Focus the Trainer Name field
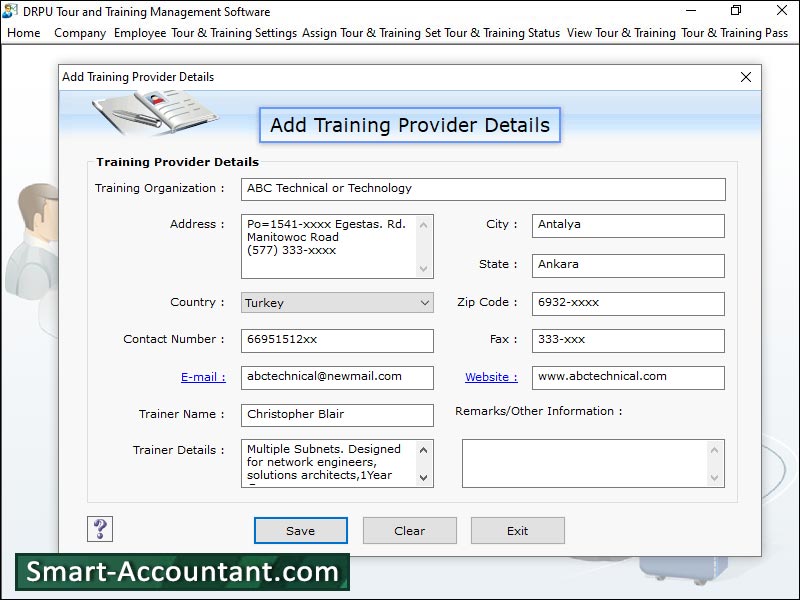 click(x=337, y=415)
